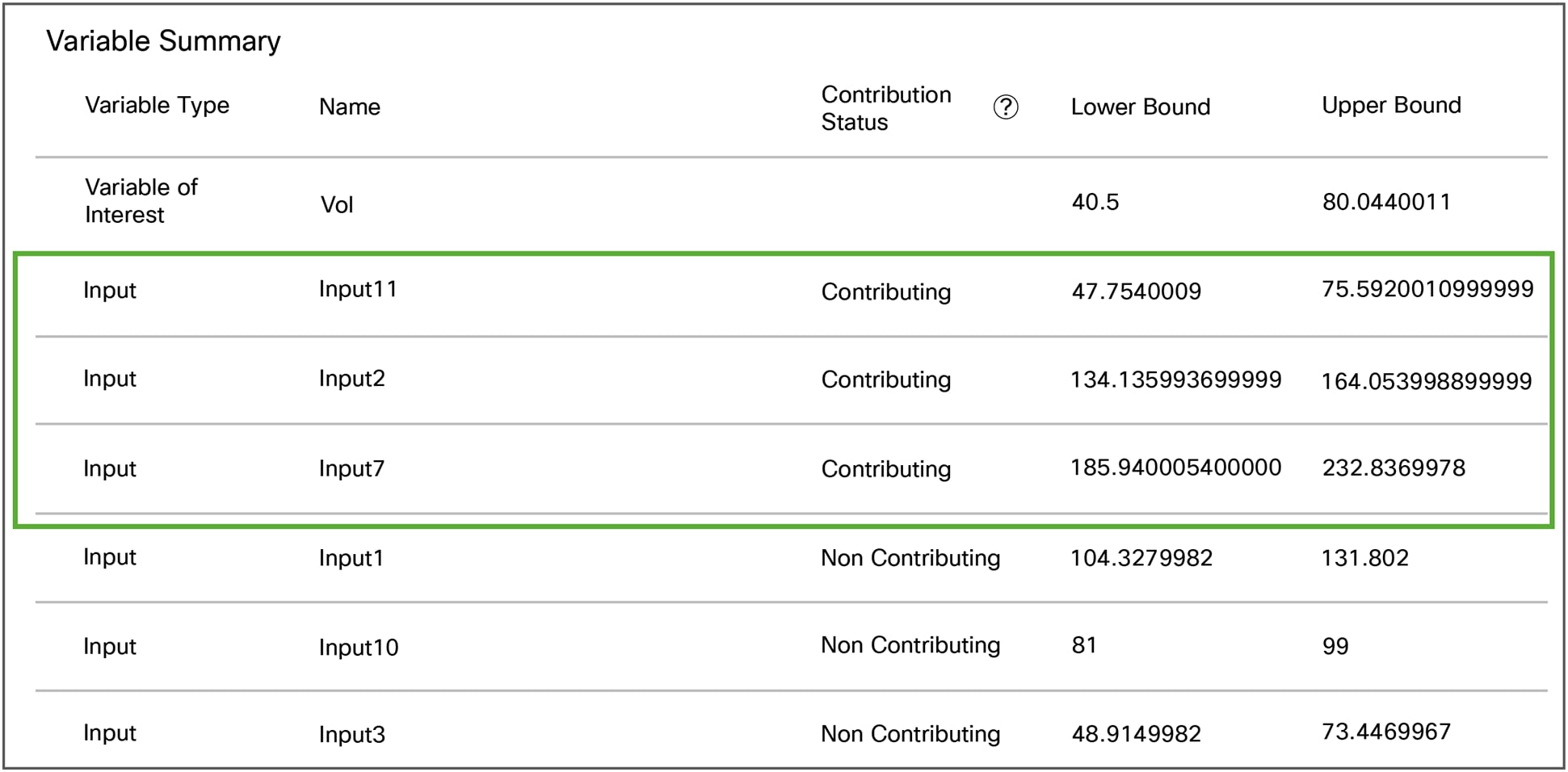Click the Input7 name cell
Viewport: 1568px width, 772px height.
point(351,468)
